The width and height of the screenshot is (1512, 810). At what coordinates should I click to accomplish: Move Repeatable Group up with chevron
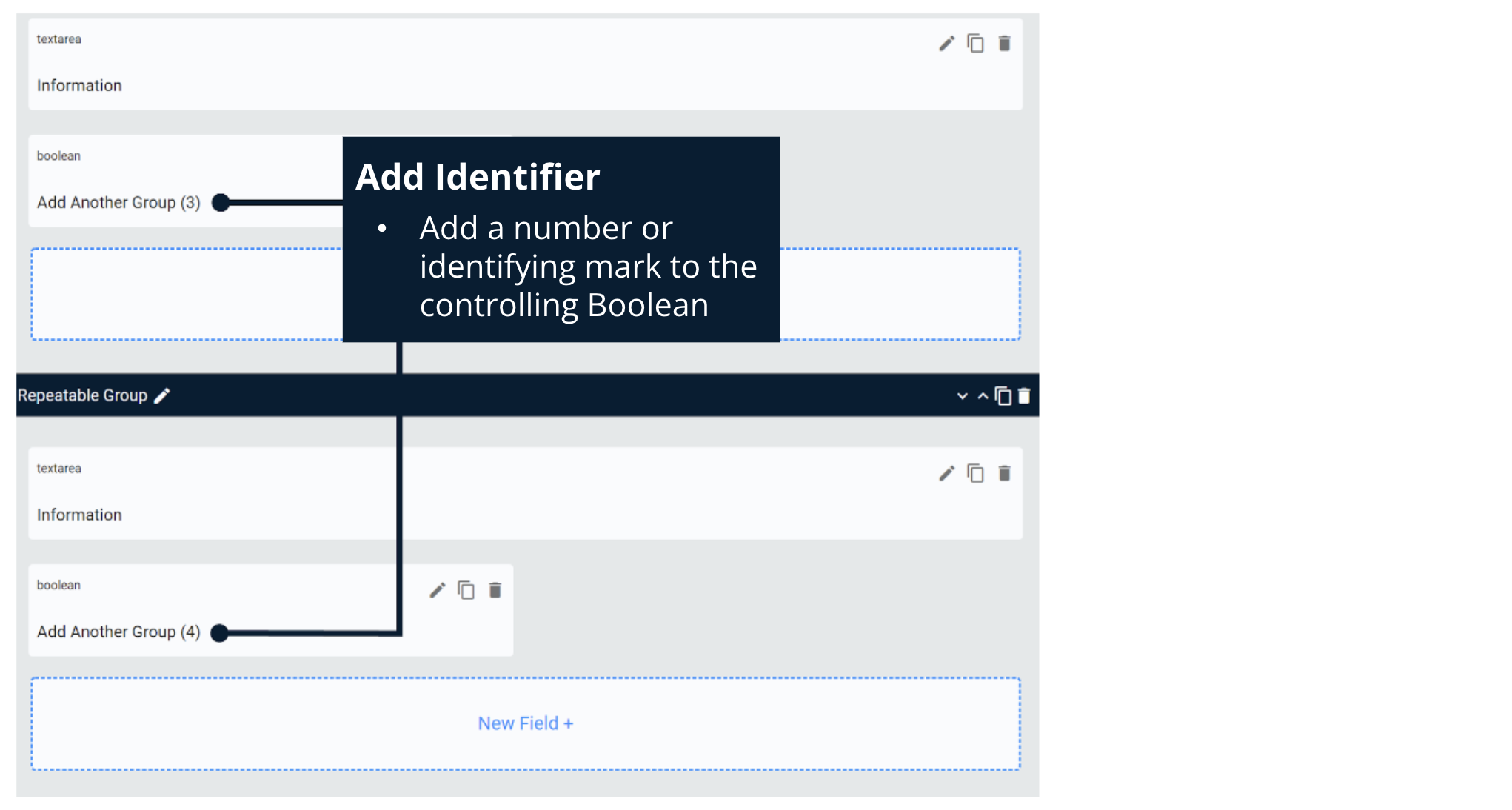[x=983, y=396]
